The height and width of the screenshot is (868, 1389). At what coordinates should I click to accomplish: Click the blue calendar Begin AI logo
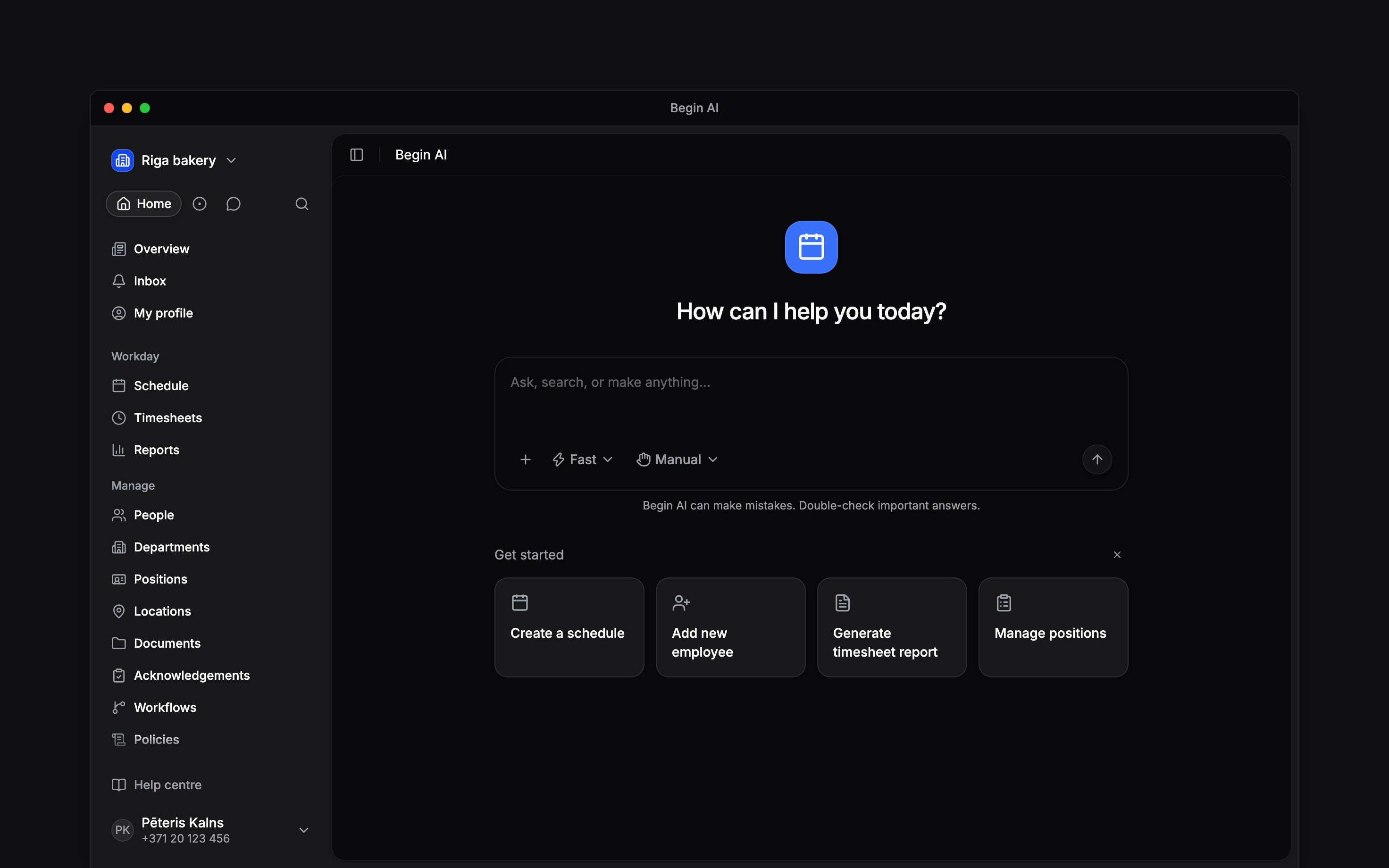pyautogui.click(x=811, y=247)
